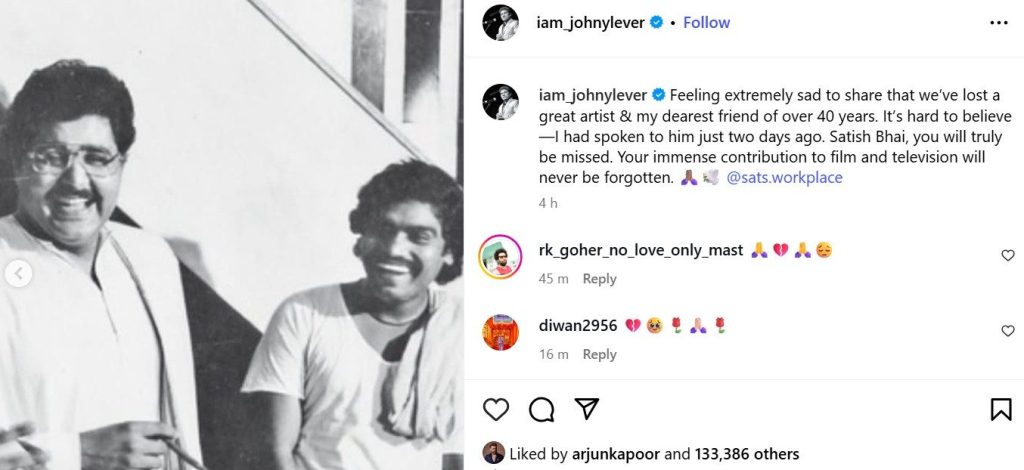Like diwan2956's comment
The width and height of the screenshot is (1024, 470).
coord(1008,331)
